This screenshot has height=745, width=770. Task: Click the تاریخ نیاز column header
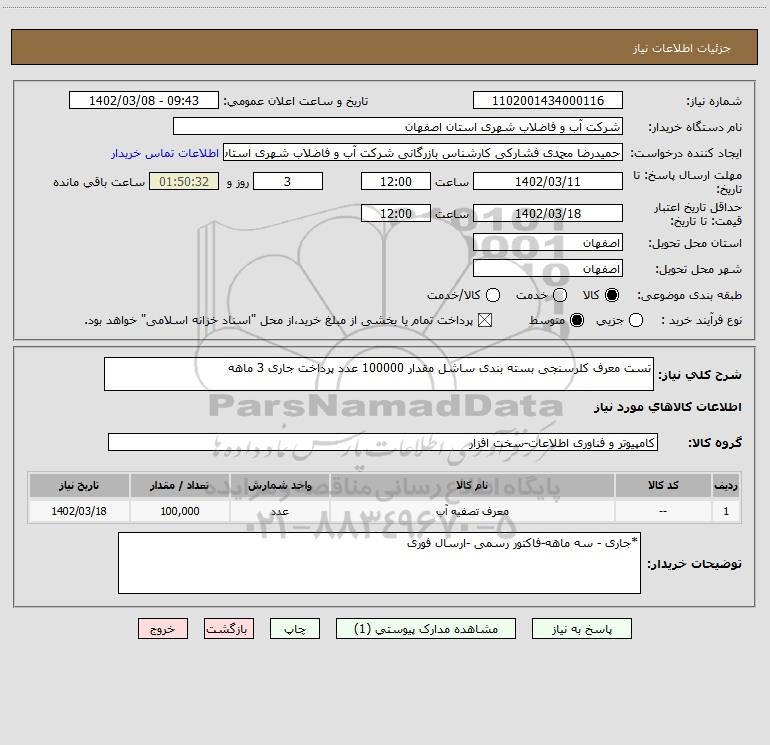[x=79, y=485]
